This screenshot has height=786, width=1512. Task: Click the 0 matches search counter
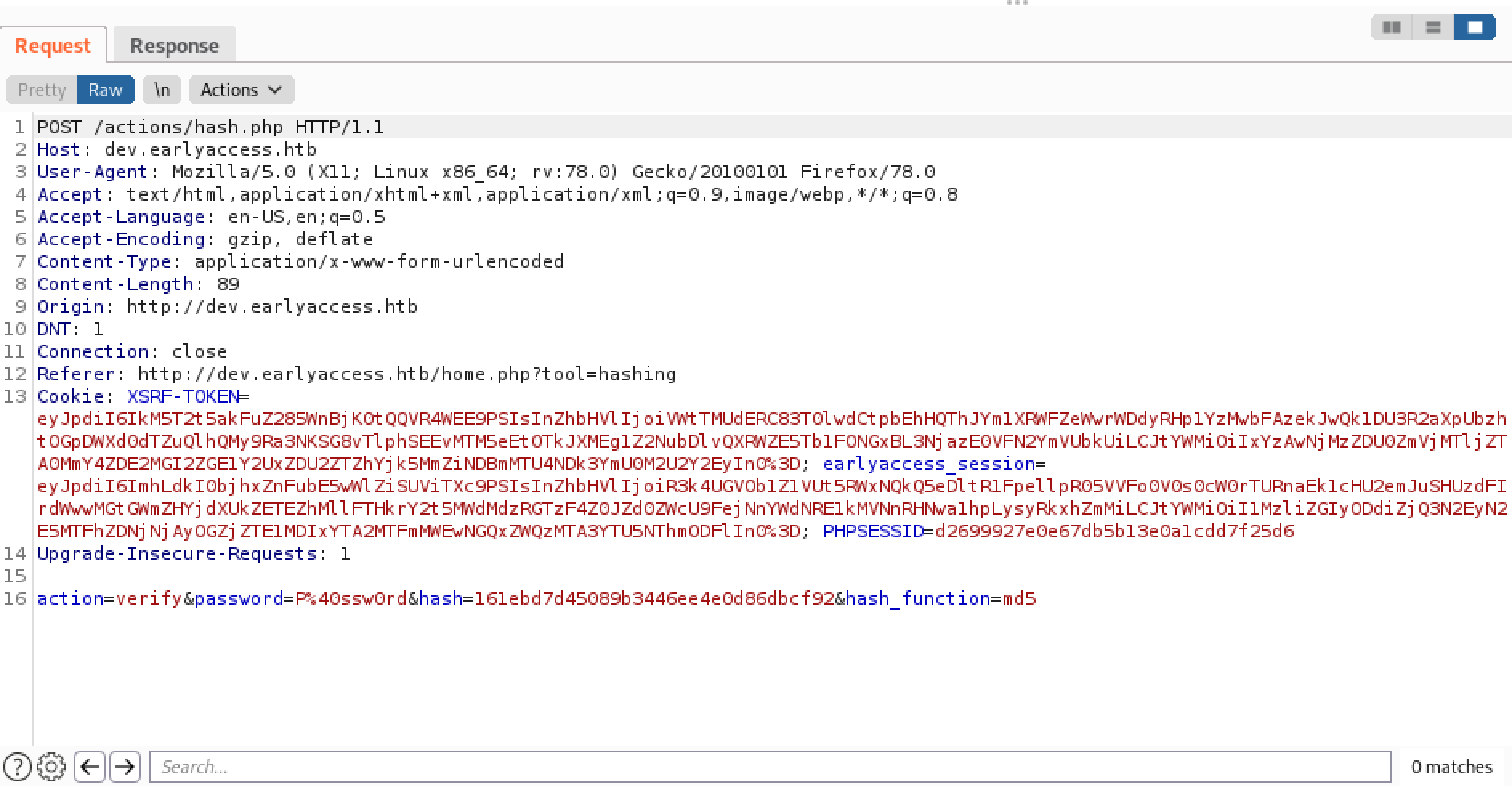(1452, 767)
